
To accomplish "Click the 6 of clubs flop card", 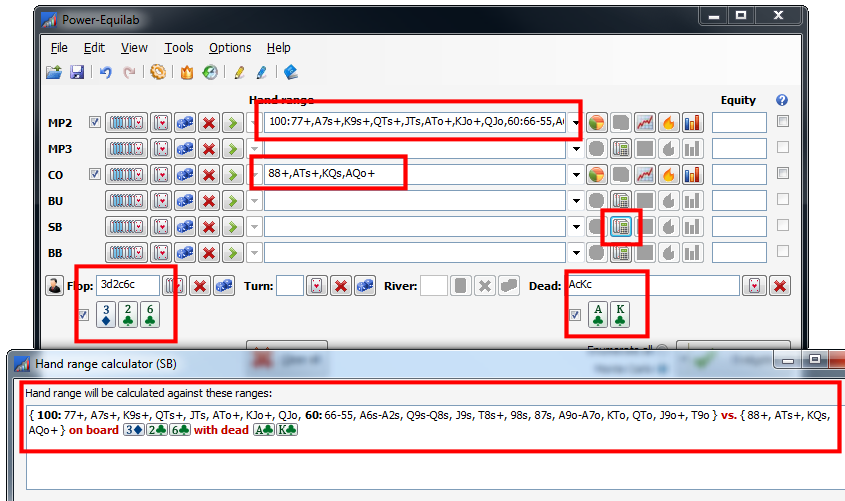I will [x=150, y=315].
